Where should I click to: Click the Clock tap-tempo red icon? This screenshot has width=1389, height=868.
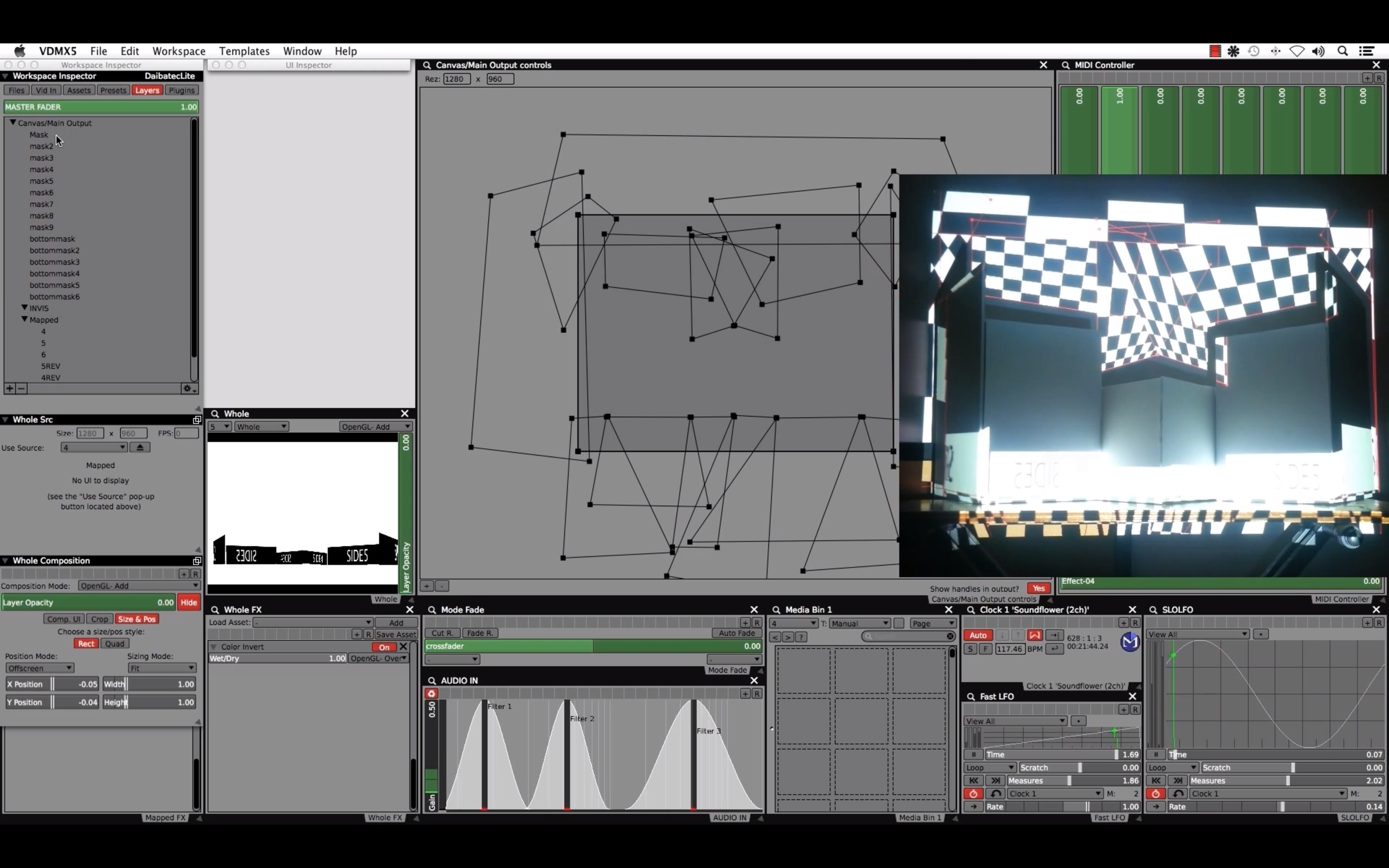click(1034, 635)
